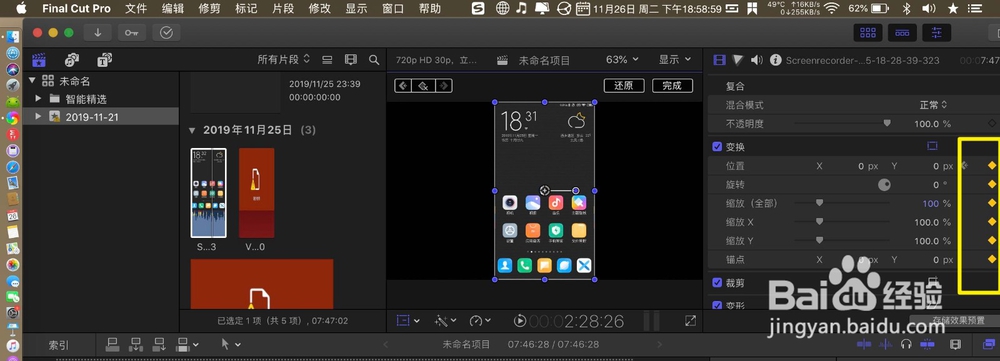Open the video inspector tab
The width and height of the screenshot is (1000, 361).
(720, 60)
